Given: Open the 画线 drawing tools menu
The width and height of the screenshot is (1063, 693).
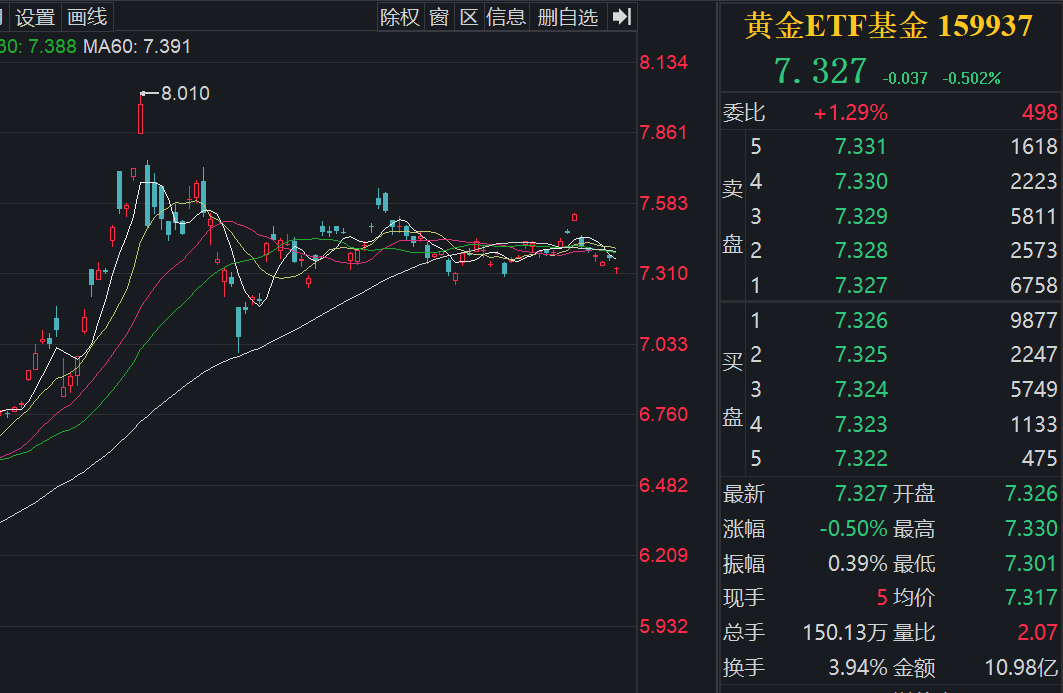Looking at the screenshot, I should (x=86, y=16).
